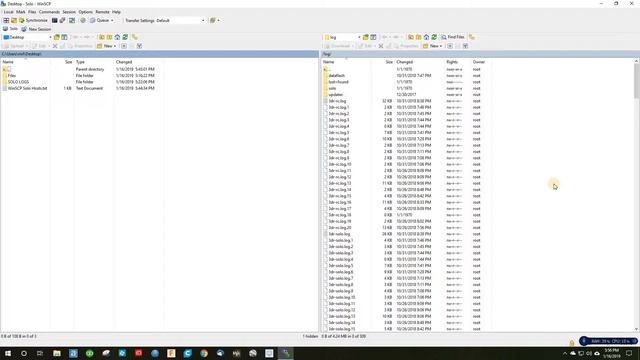Image resolution: width=640 pixels, height=360 pixels.
Task: Select the remote lost+found folder
Action: click(x=338, y=82)
